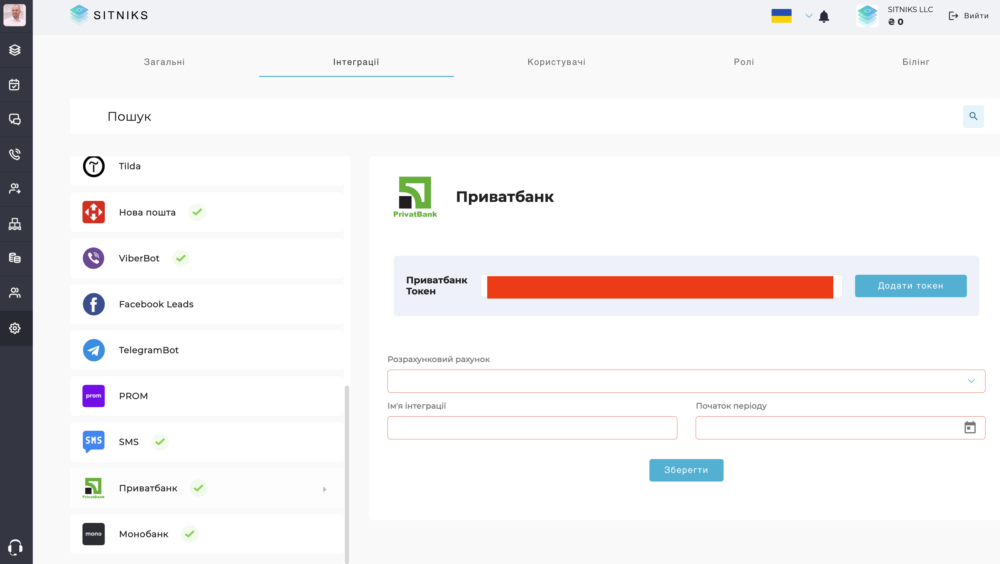Select the Приватбанк list icon
1000x564 pixels.
94,487
